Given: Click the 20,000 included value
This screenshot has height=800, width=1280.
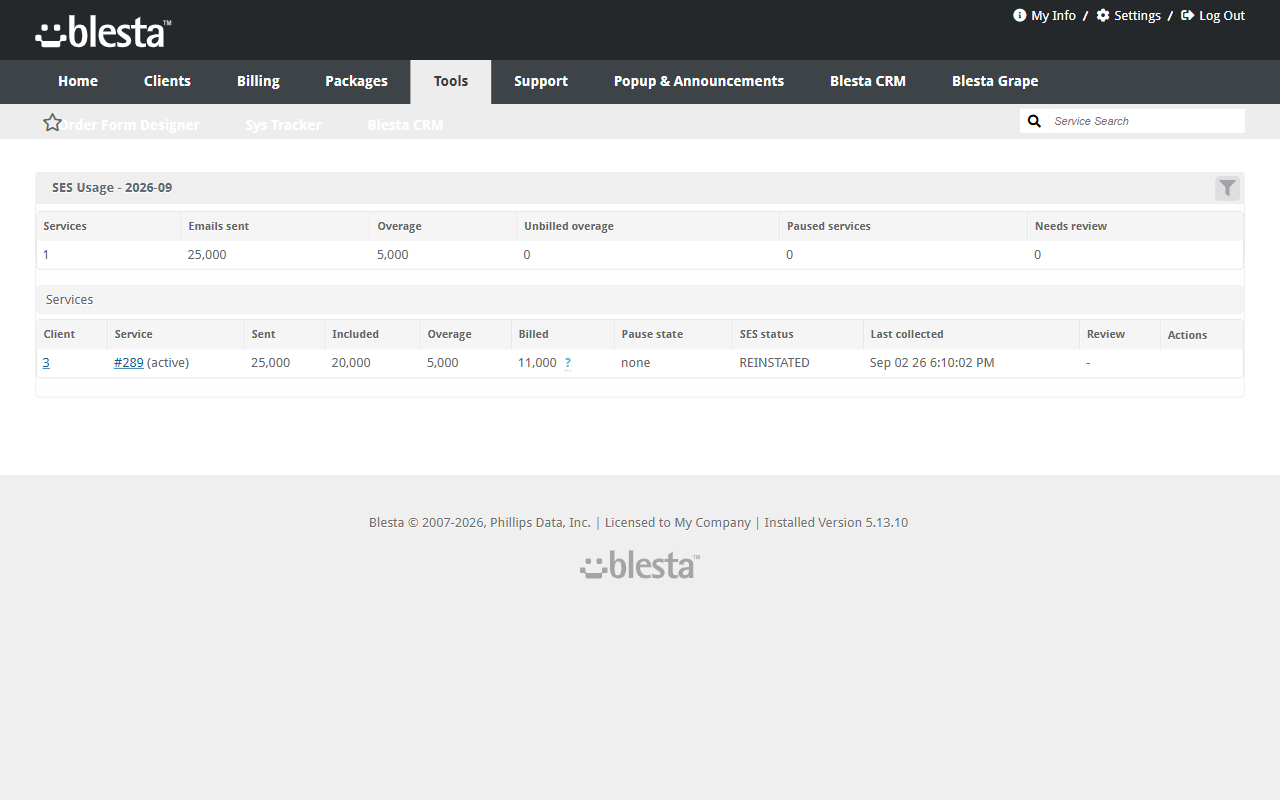Looking at the screenshot, I should tap(351, 363).
